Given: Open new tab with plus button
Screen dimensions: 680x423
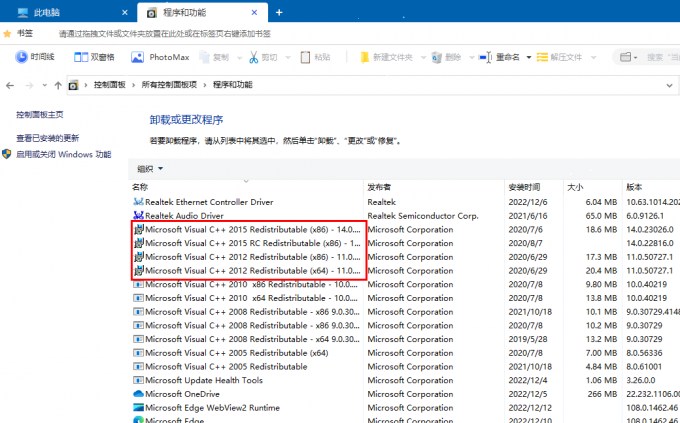Looking at the screenshot, I should (x=279, y=13).
